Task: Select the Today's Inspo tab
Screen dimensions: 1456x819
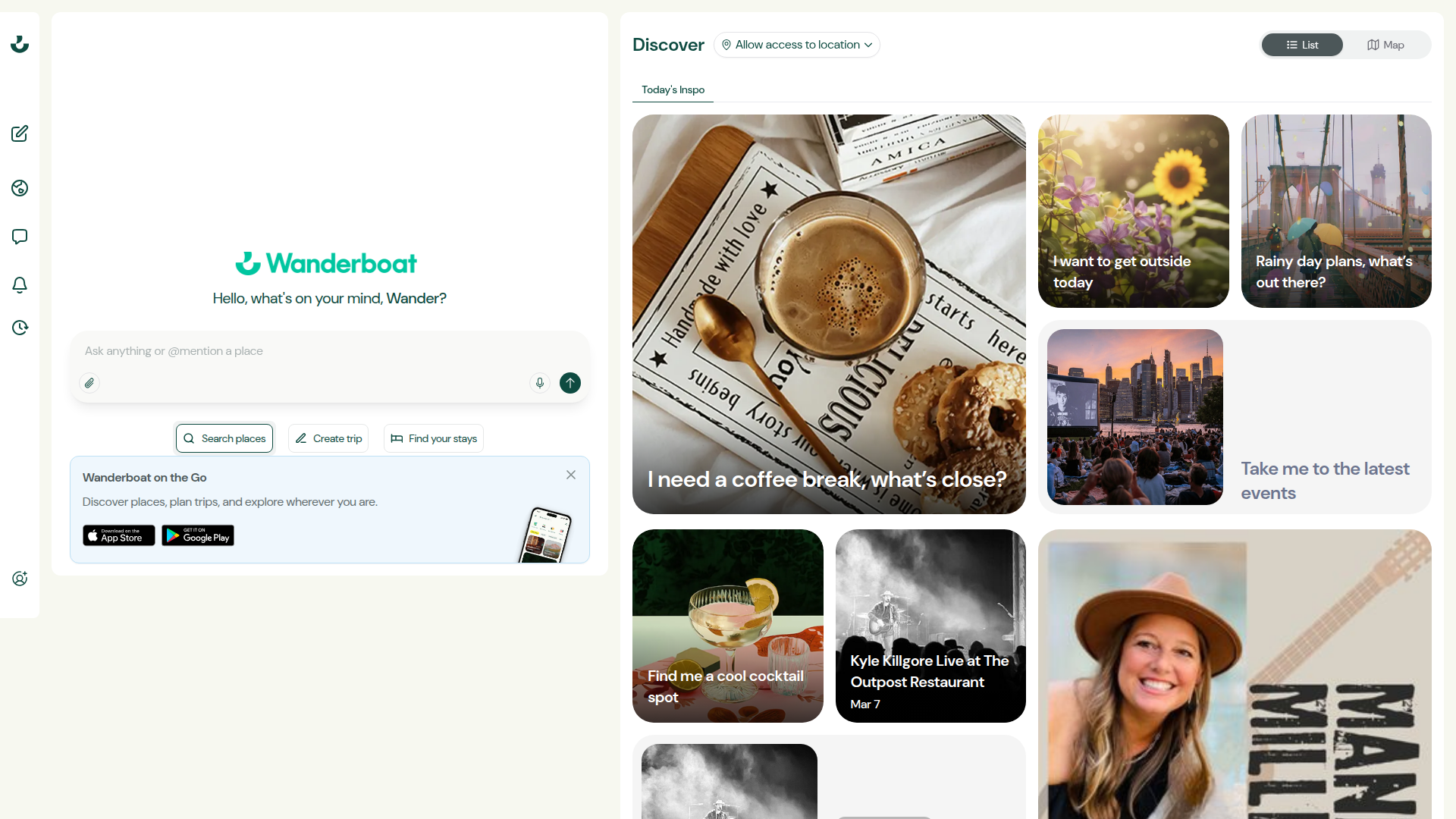Action: [x=673, y=89]
